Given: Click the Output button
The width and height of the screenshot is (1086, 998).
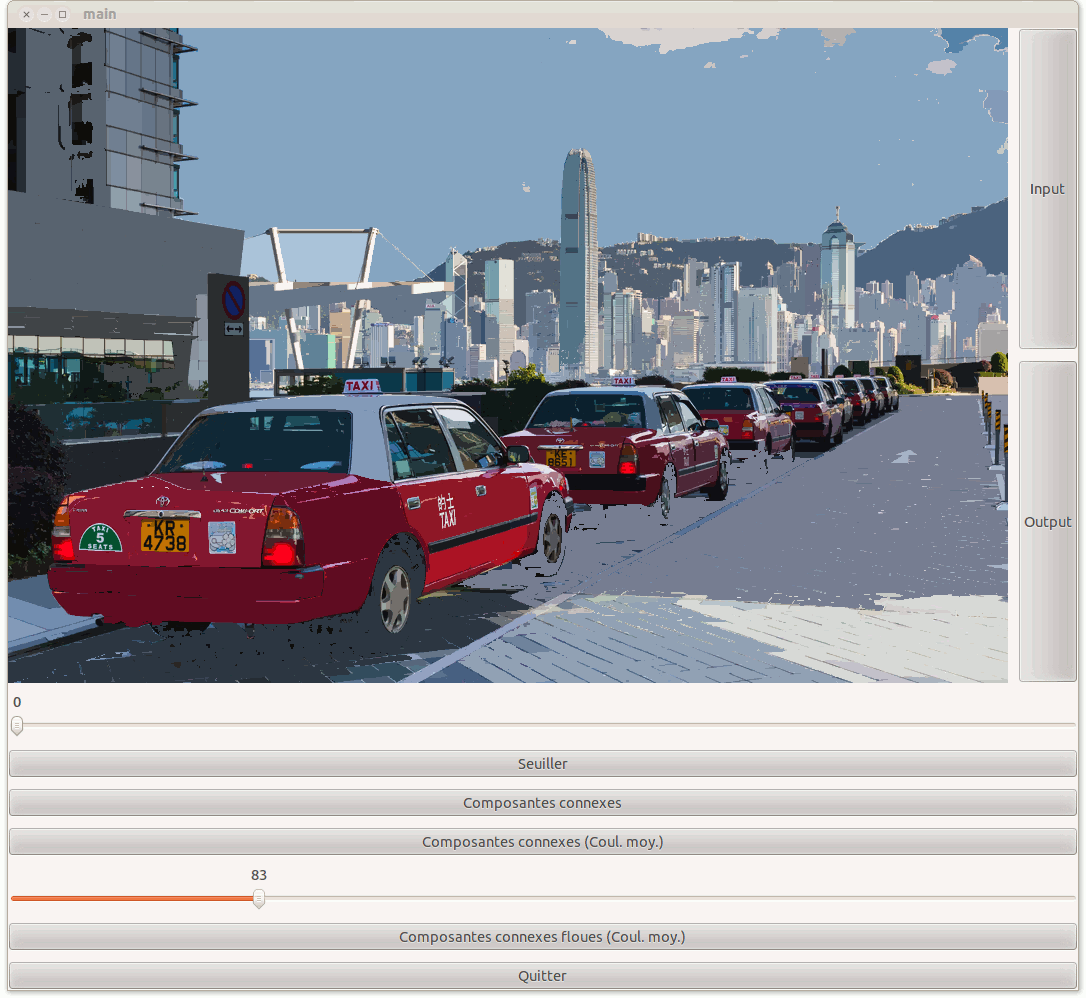Looking at the screenshot, I should [x=1047, y=522].
